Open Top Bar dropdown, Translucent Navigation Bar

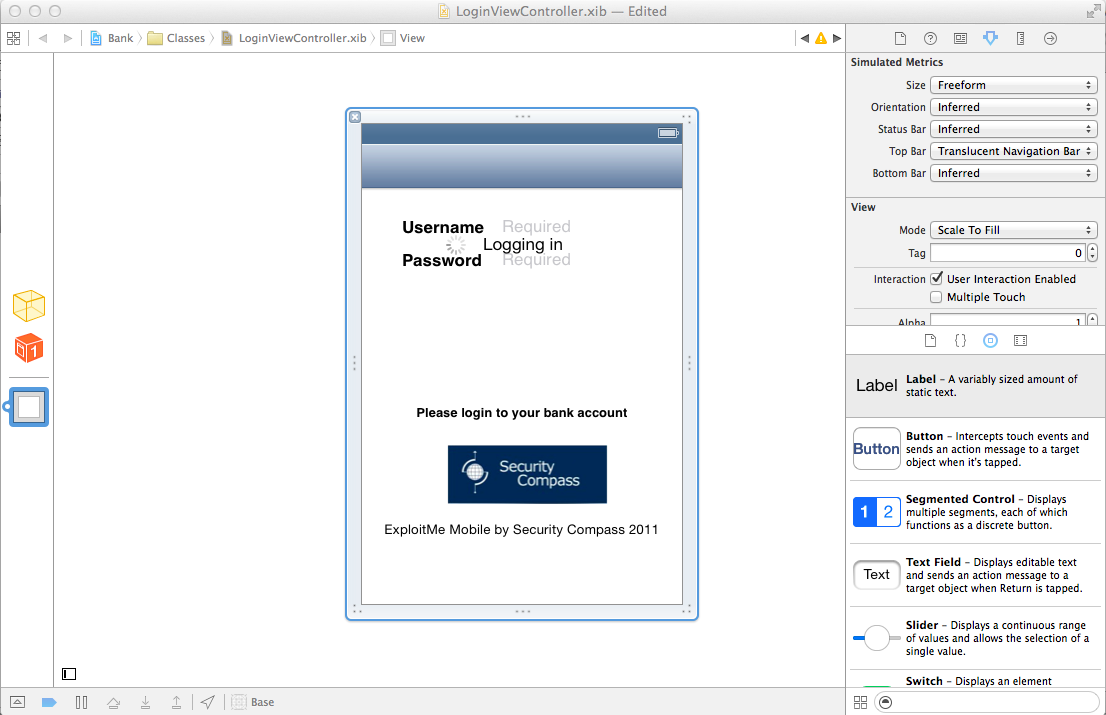[x=1014, y=151]
